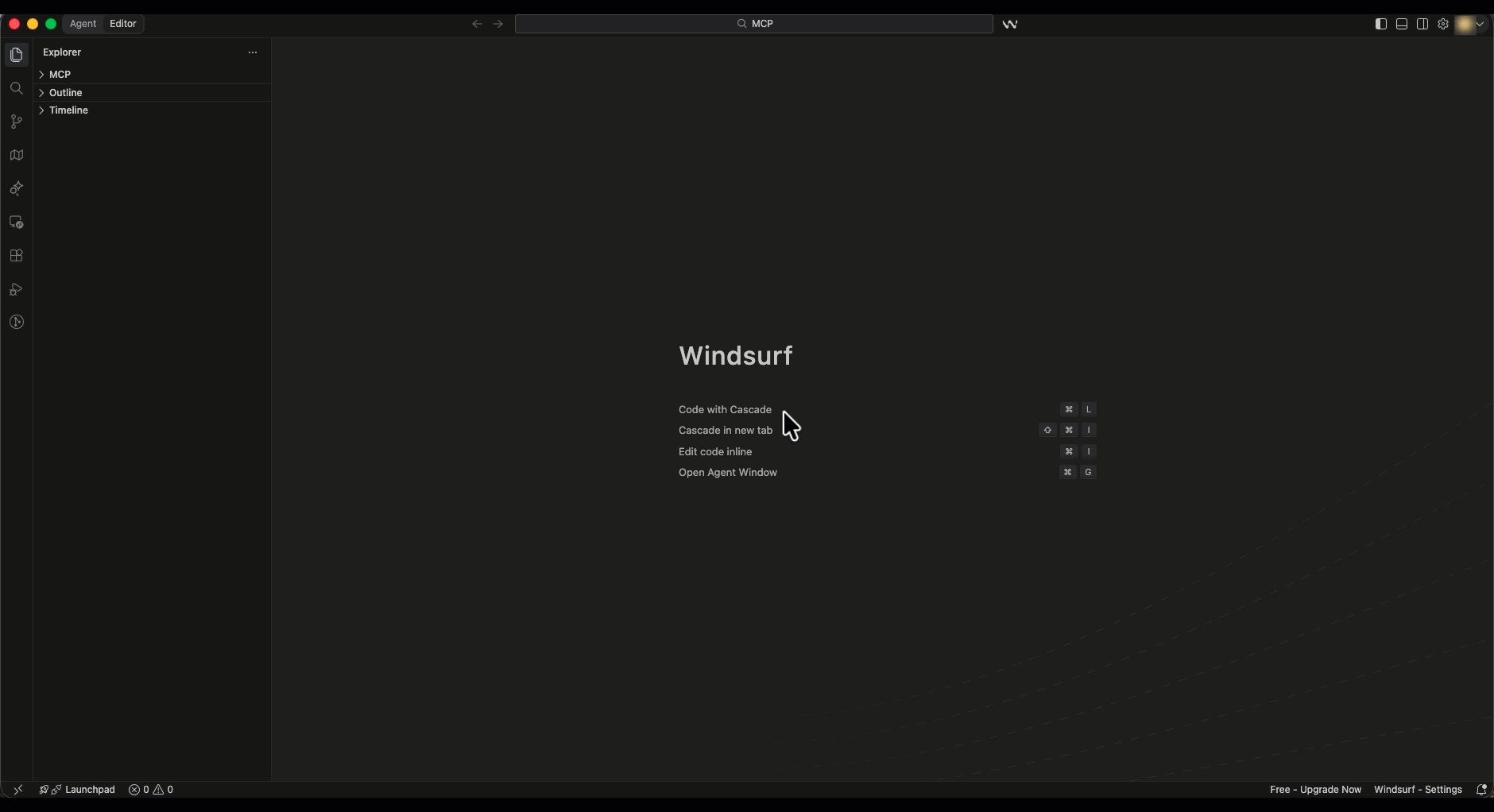The width and height of the screenshot is (1494, 812).
Task: Open the Extensions icon in activity bar
Action: [16, 256]
